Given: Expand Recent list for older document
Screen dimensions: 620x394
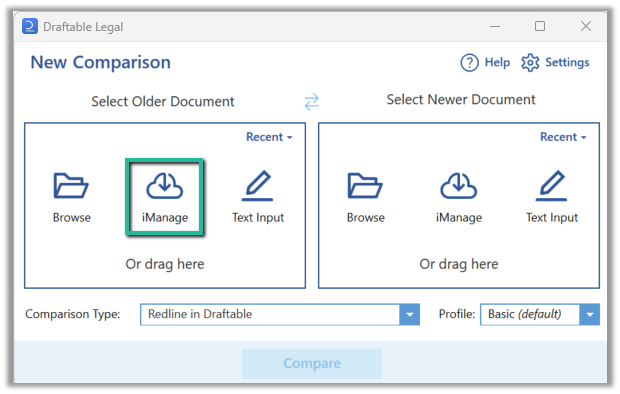Looking at the screenshot, I should 269,137.
